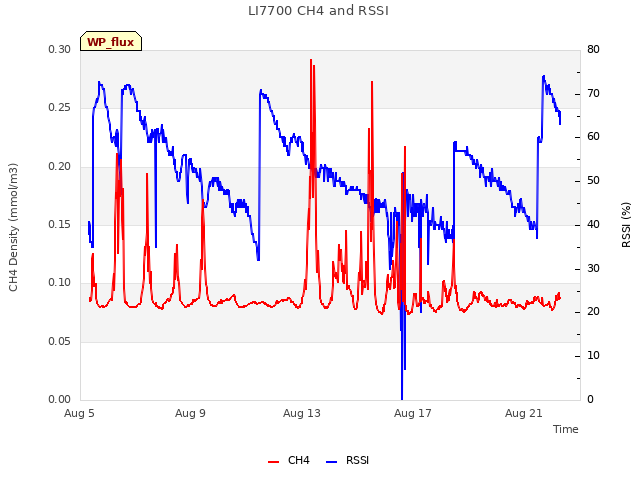
Task: Click the Aug 9 x-axis tick label
Action: tap(190, 413)
